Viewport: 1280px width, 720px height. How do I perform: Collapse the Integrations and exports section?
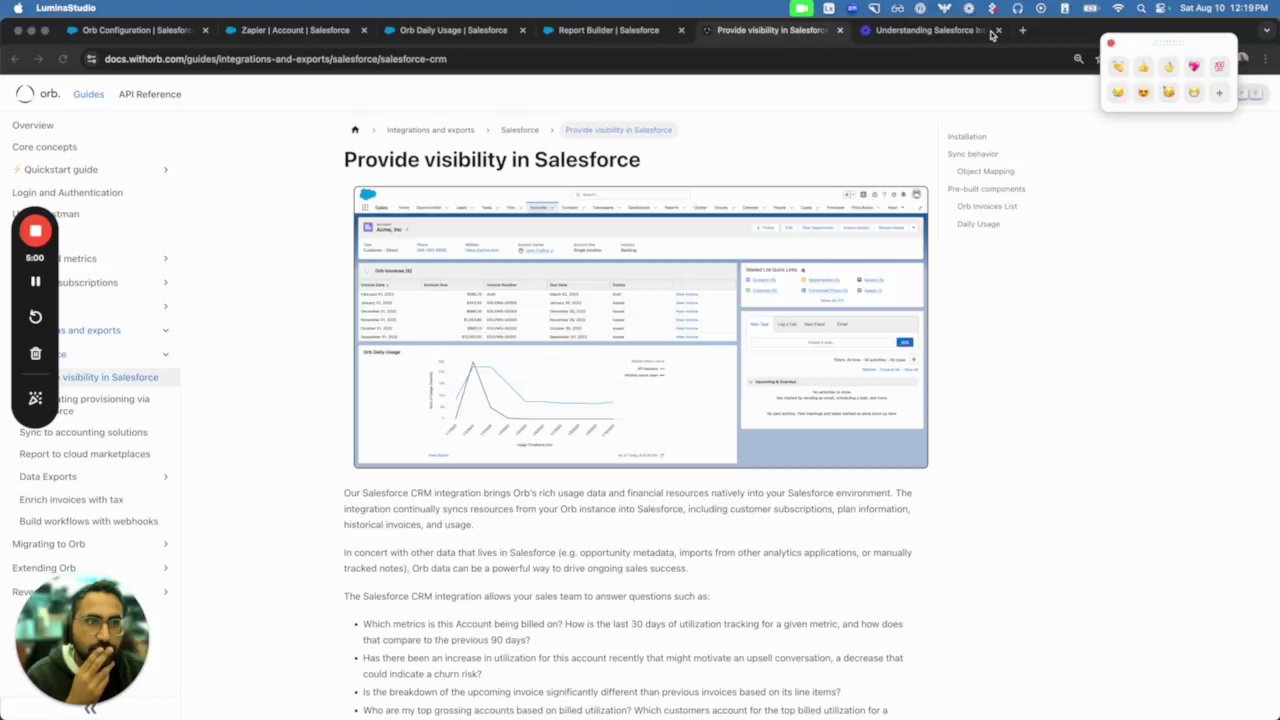pyautogui.click(x=165, y=330)
